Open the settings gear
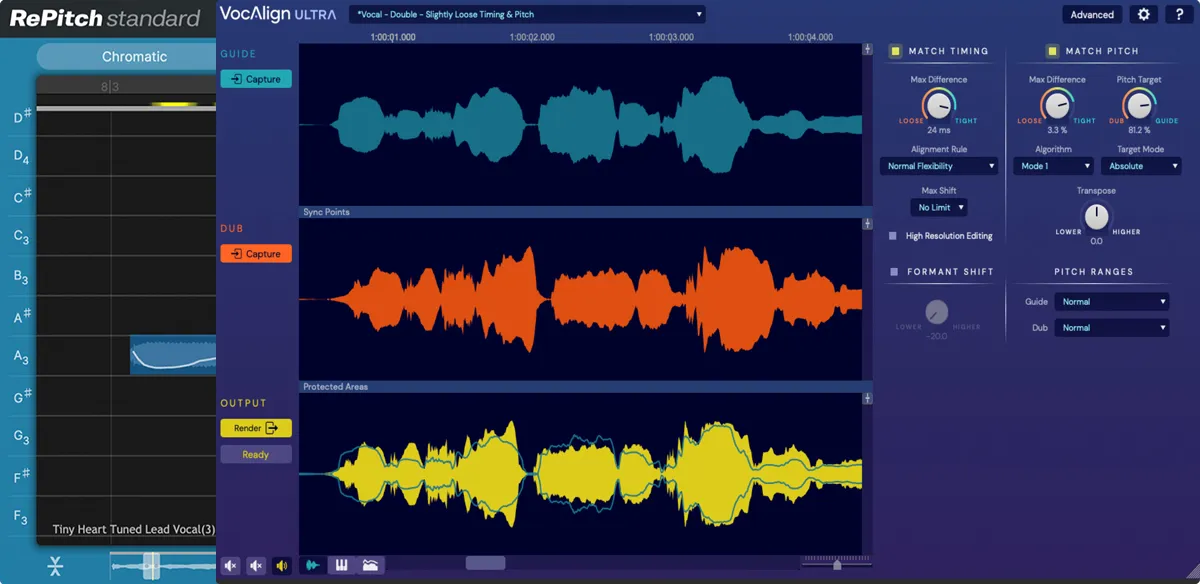 pyautogui.click(x=1141, y=14)
